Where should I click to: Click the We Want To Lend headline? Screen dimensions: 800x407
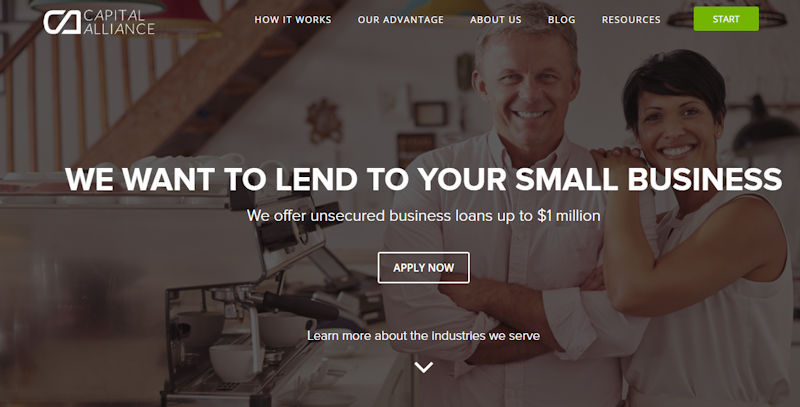423,179
